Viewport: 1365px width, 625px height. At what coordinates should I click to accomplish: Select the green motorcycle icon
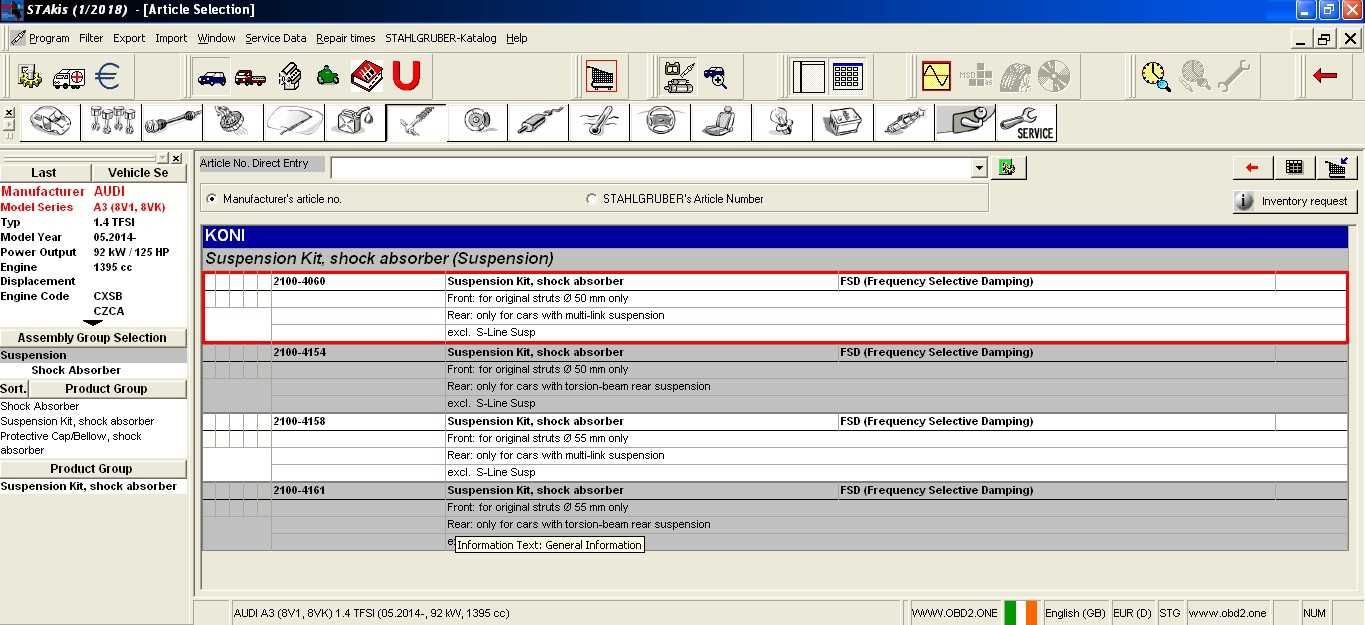pyautogui.click(x=327, y=76)
